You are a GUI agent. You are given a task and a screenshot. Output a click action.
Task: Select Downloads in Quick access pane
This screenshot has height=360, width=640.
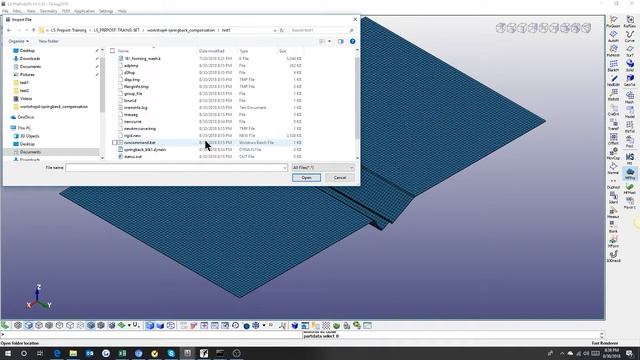[30, 58]
